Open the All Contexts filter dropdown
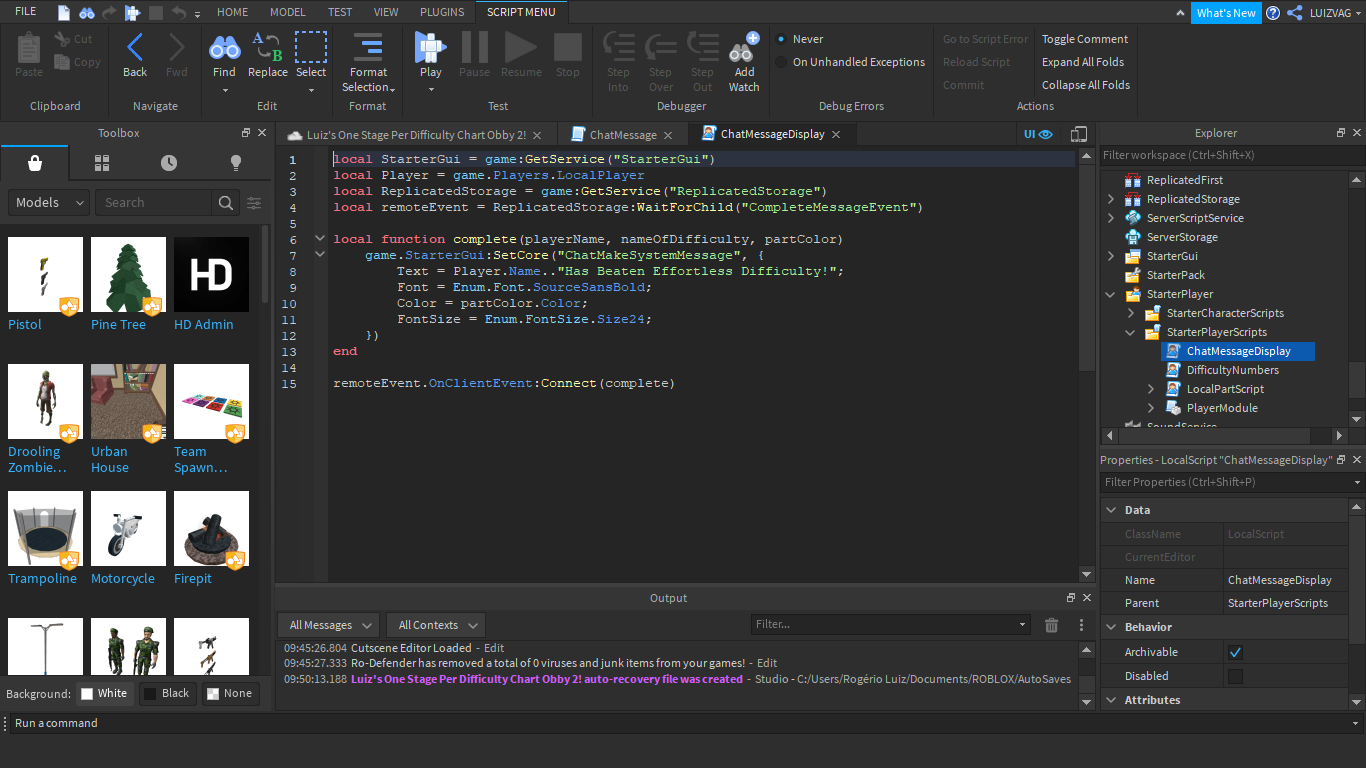Screen dimensions: 1366x768 (436, 625)
